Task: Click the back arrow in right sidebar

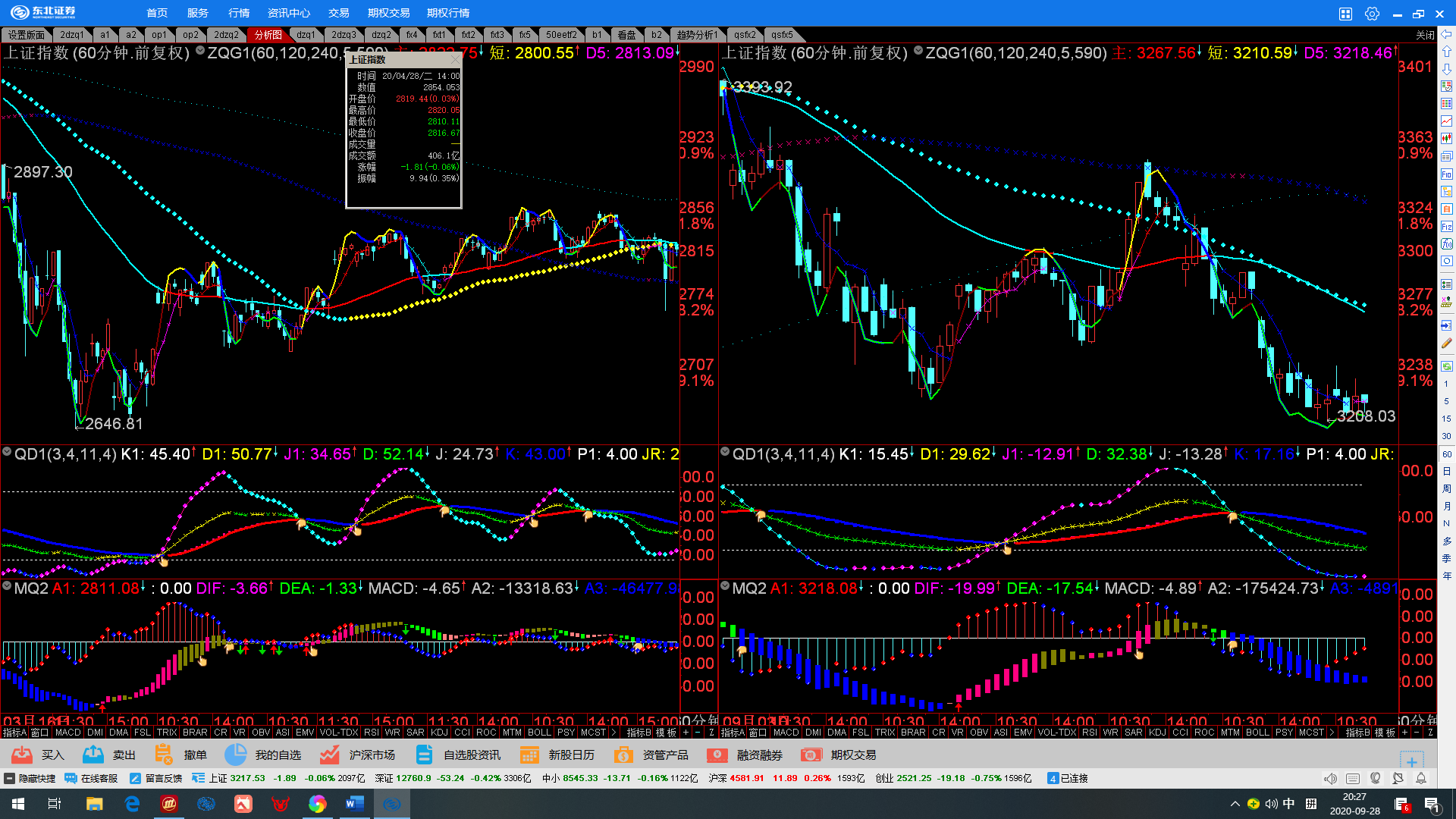Action: [1447, 34]
